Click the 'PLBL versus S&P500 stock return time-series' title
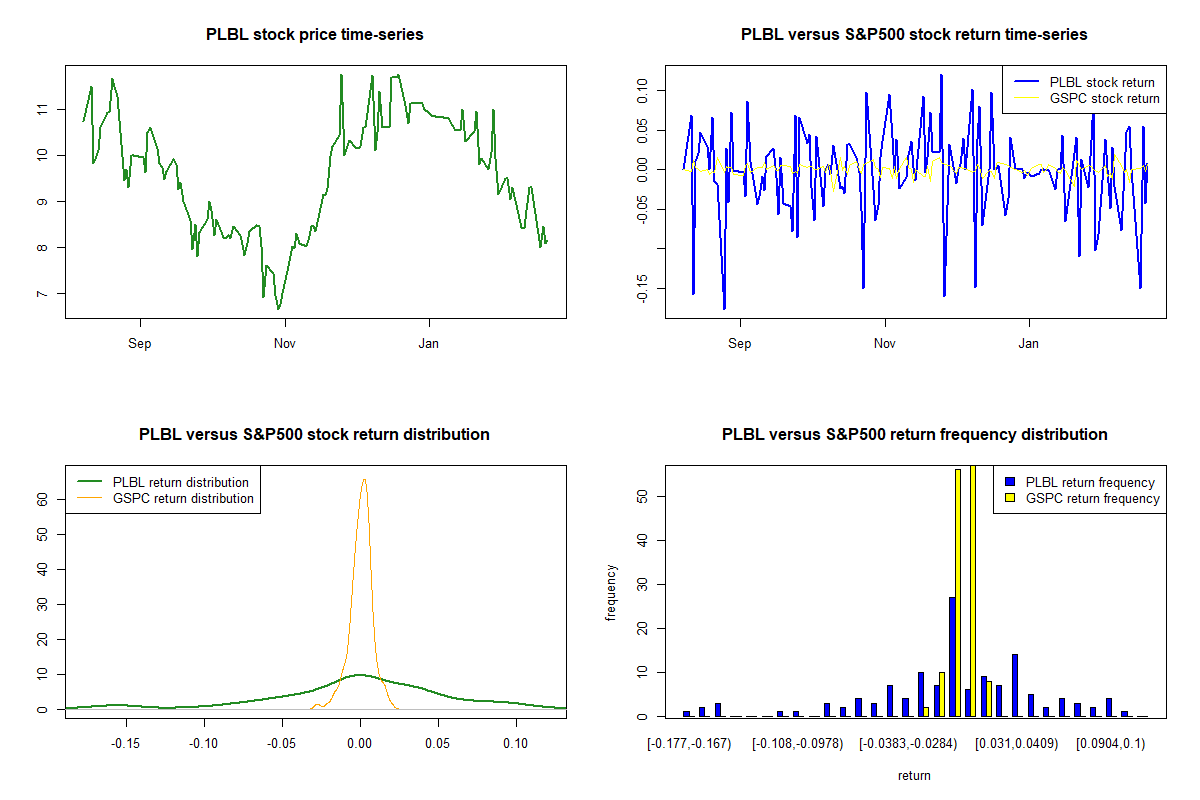Image resolution: width=1200 pixels, height=800 pixels. (x=914, y=35)
